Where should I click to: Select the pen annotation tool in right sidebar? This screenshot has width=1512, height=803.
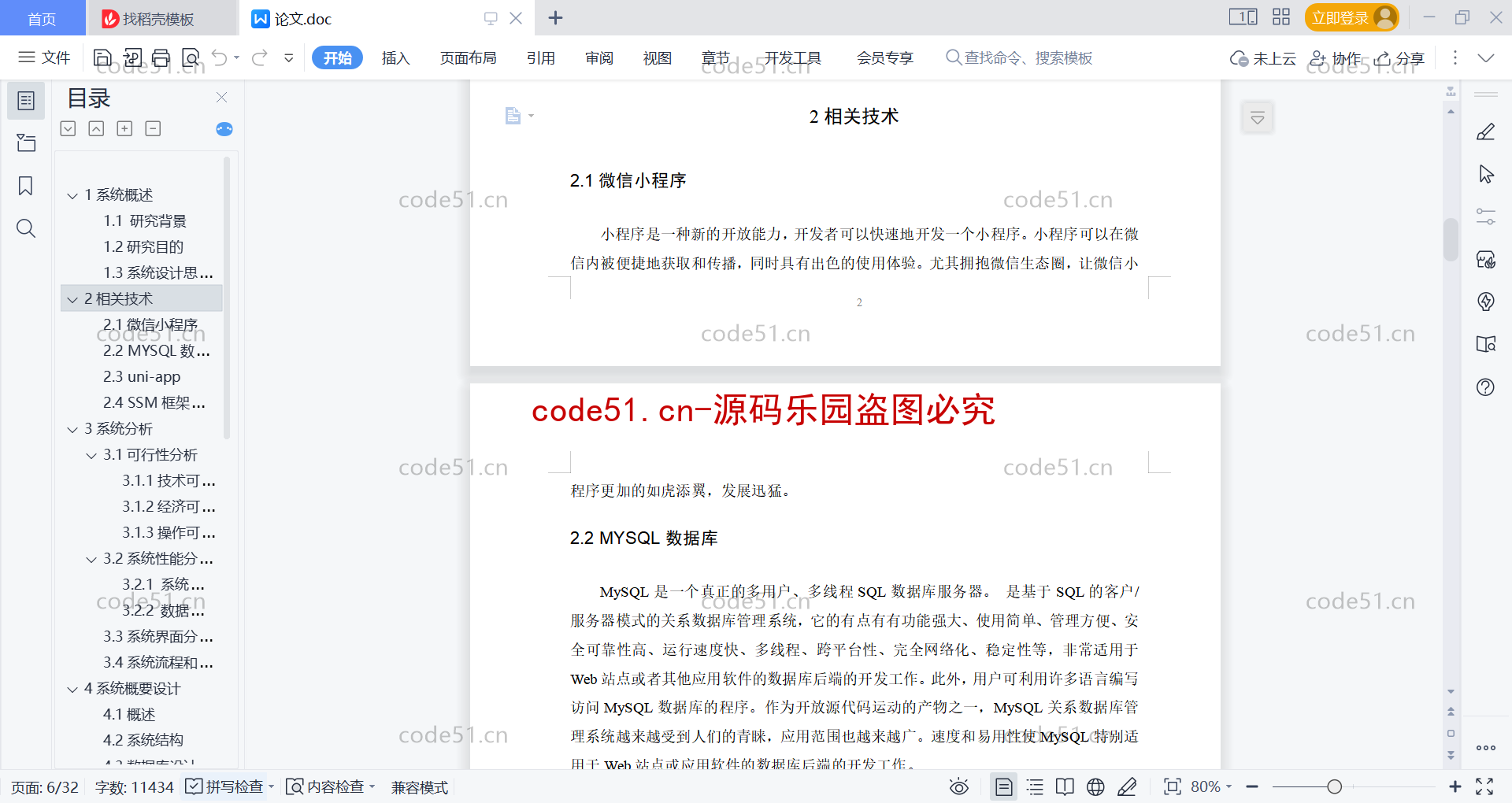tap(1486, 132)
